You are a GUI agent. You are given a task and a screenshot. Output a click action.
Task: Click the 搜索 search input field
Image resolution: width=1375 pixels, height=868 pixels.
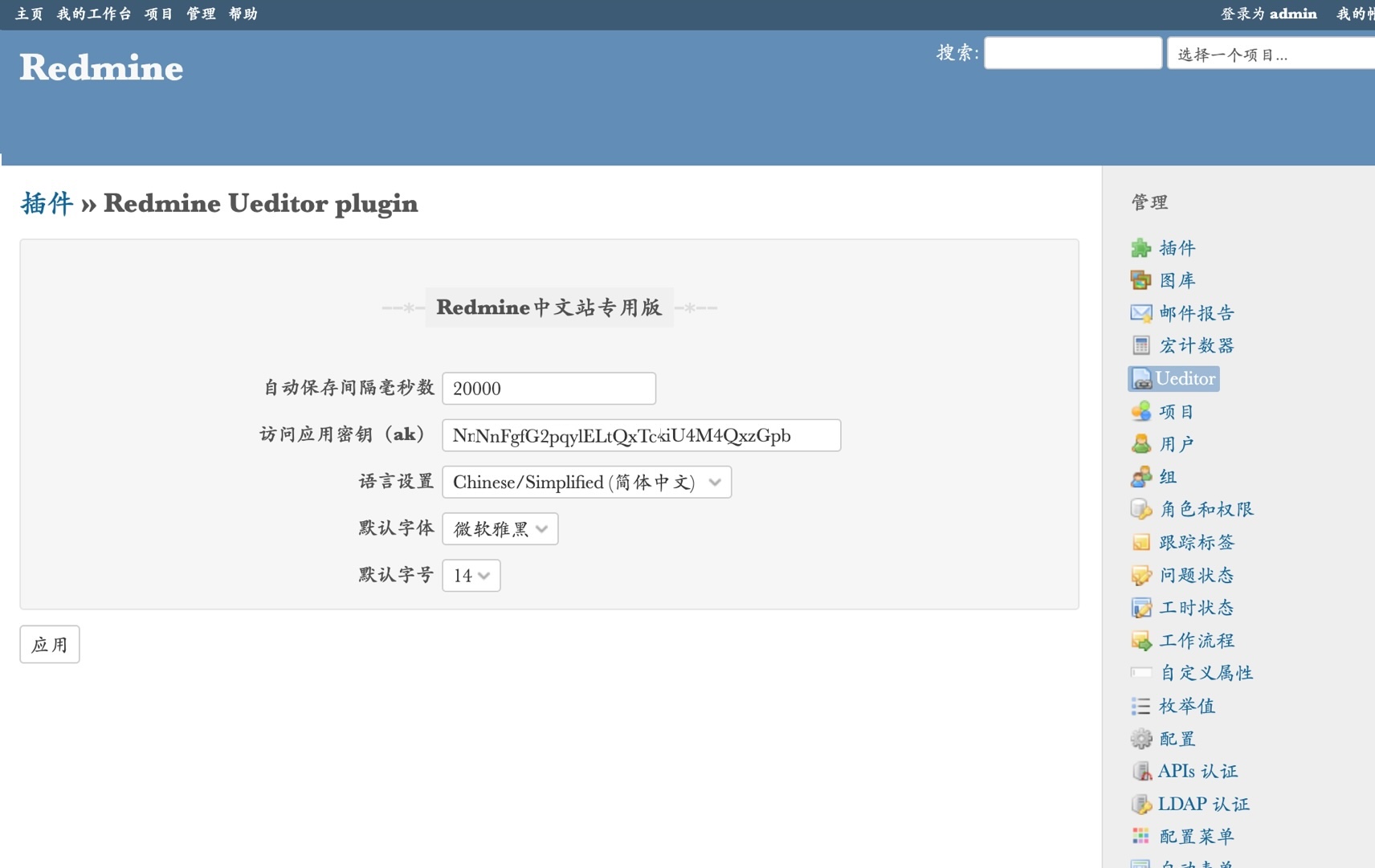(x=1073, y=53)
